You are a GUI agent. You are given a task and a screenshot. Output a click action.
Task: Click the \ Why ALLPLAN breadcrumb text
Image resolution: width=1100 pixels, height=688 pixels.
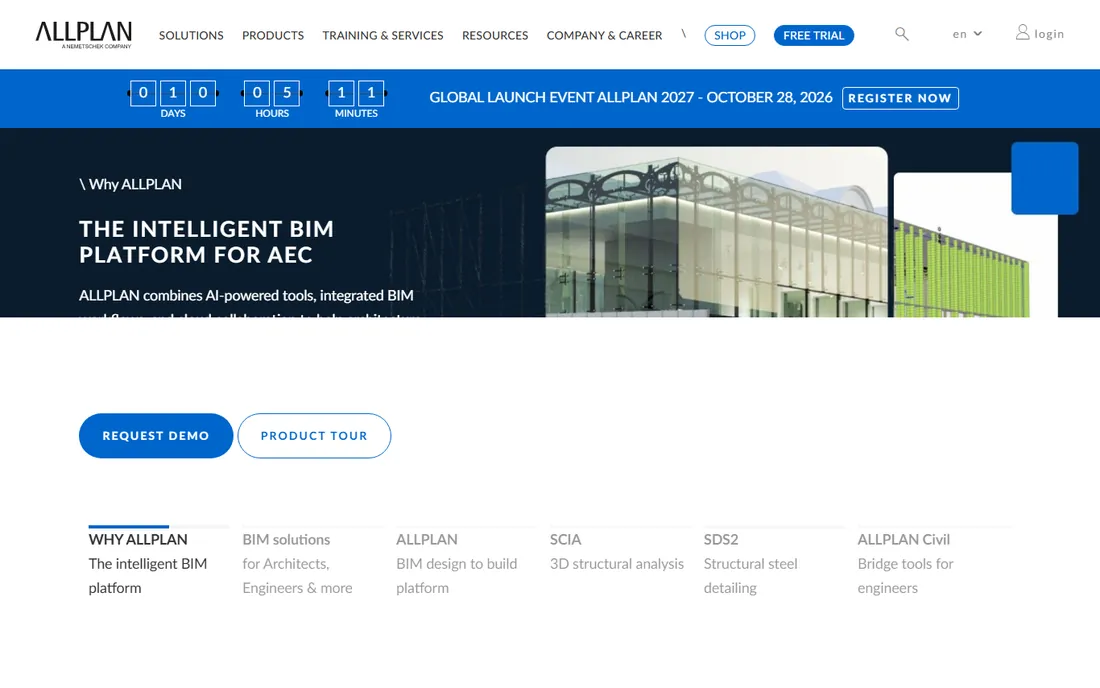click(x=130, y=184)
